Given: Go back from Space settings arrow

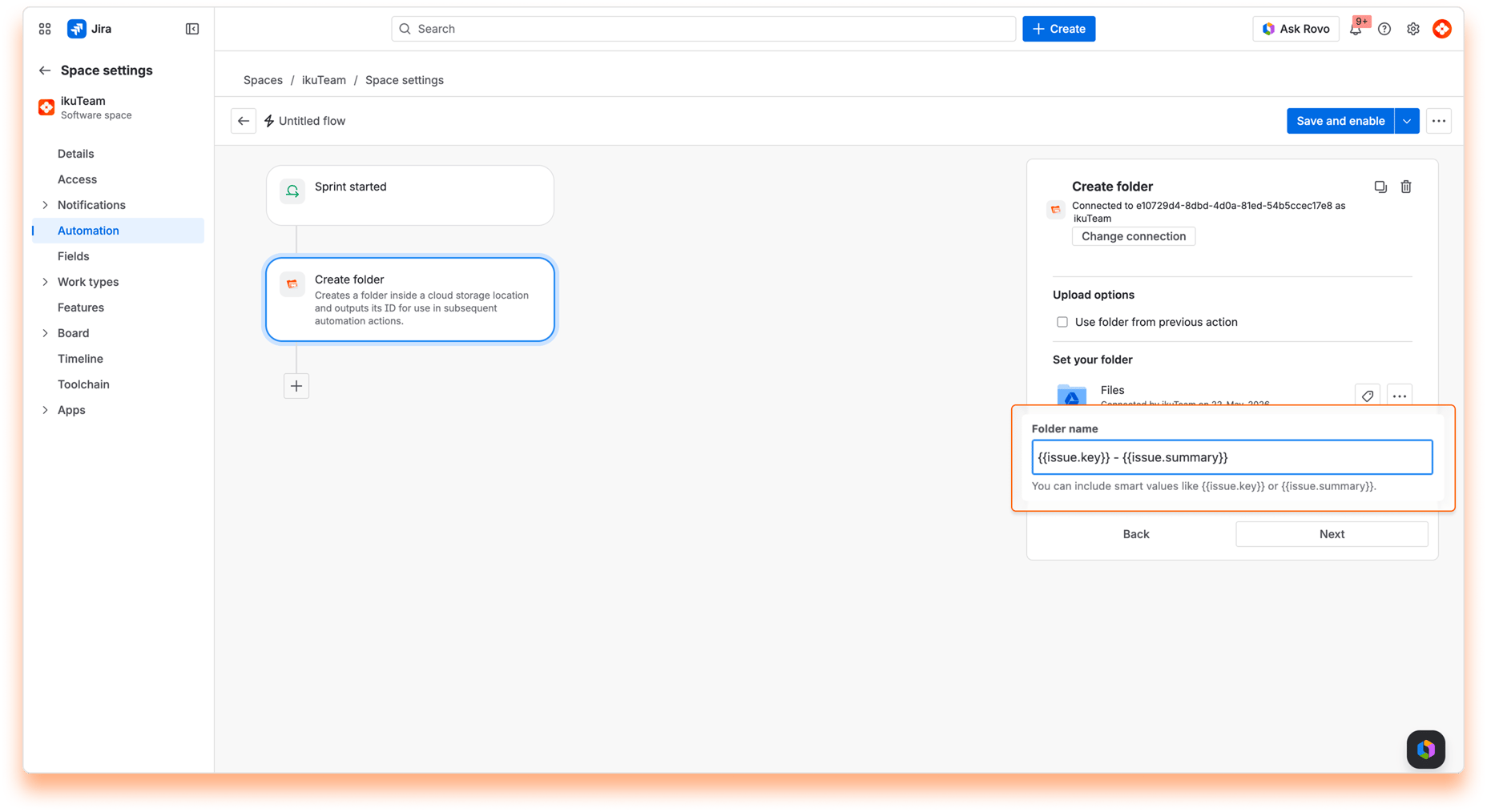Looking at the screenshot, I should pyautogui.click(x=45, y=70).
